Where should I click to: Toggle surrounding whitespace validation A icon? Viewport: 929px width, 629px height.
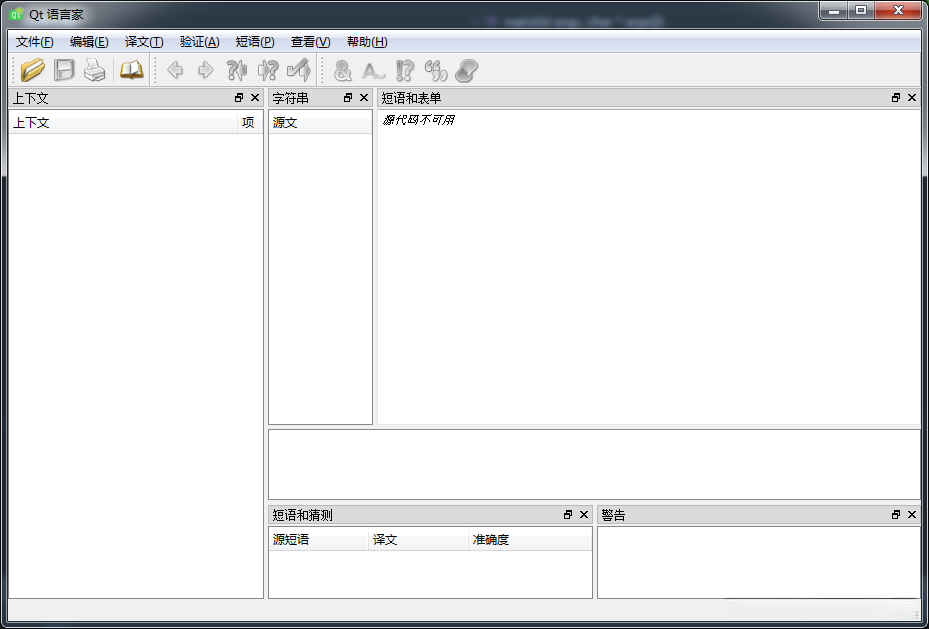373,70
